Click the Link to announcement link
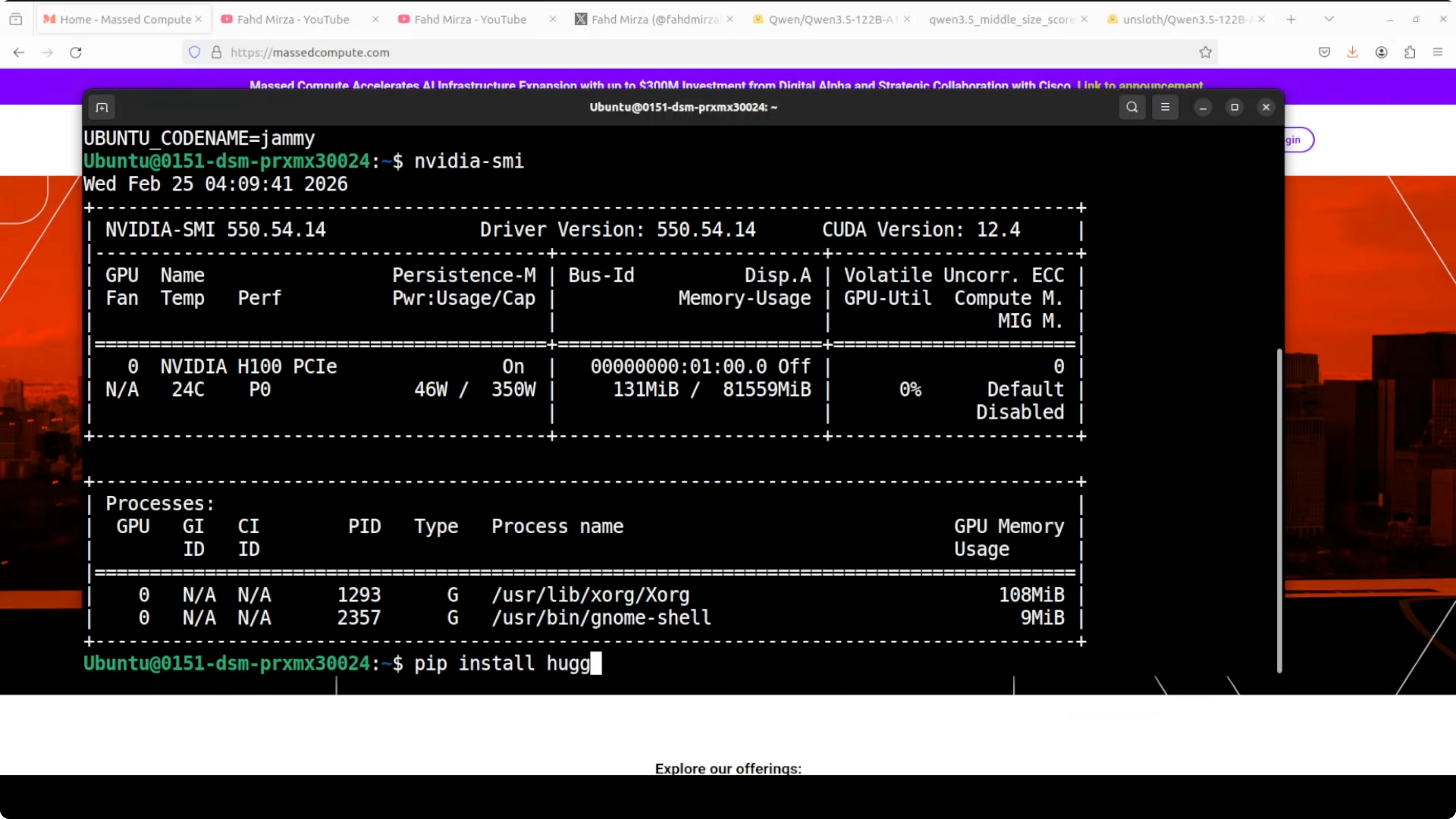 tap(1139, 85)
